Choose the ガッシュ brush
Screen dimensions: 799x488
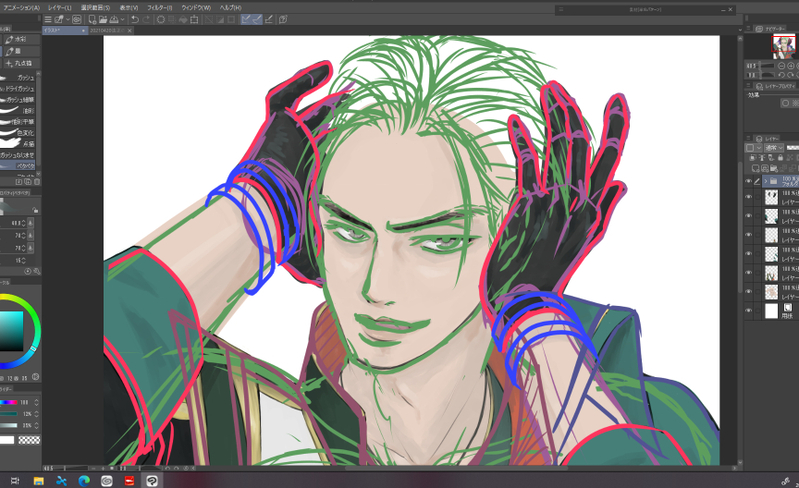(x=18, y=77)
